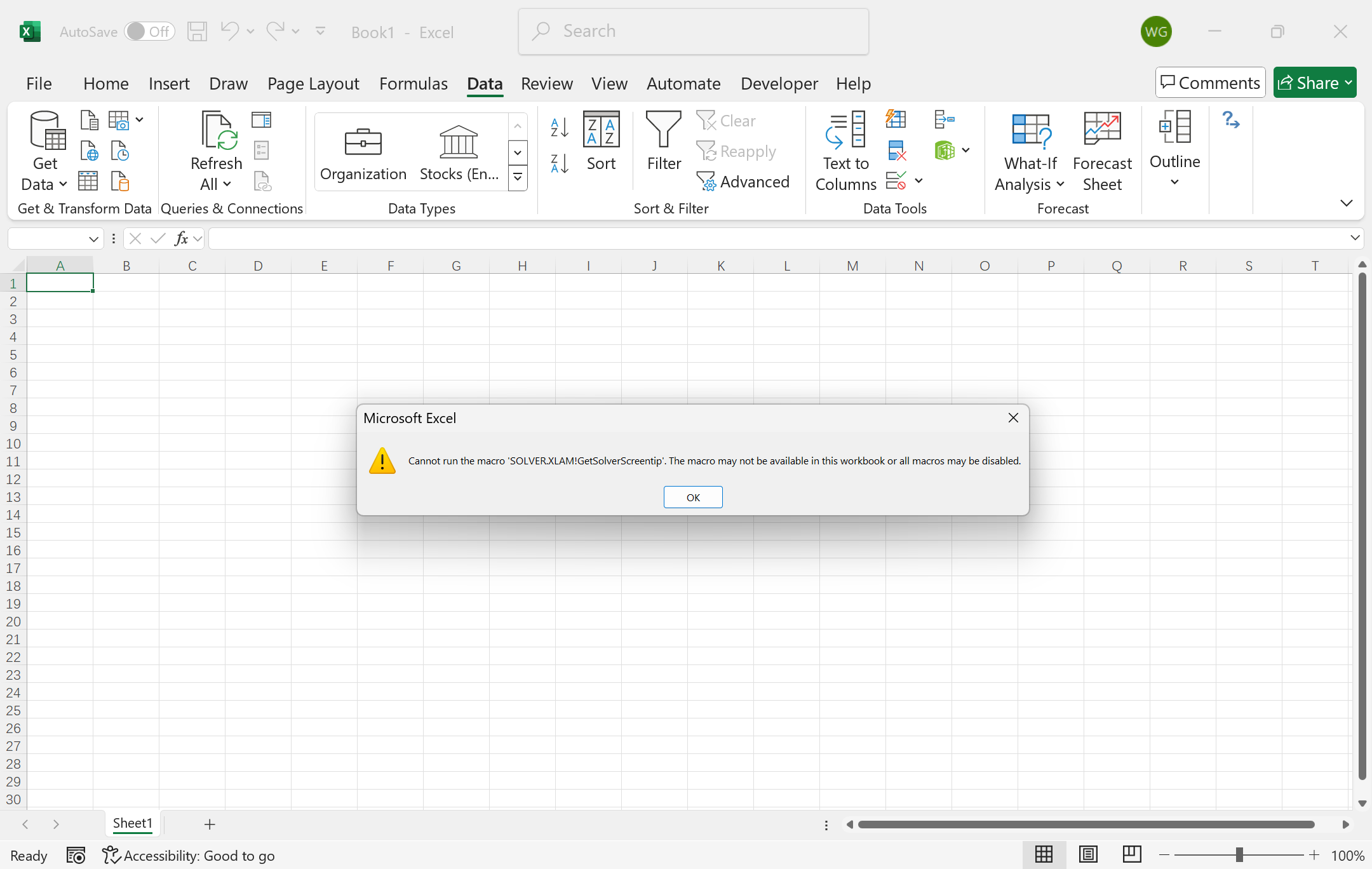Image resolution: width=1372 pixels, height=869 pixels.
Task: Select the Stocks data type
Action: 459,152
